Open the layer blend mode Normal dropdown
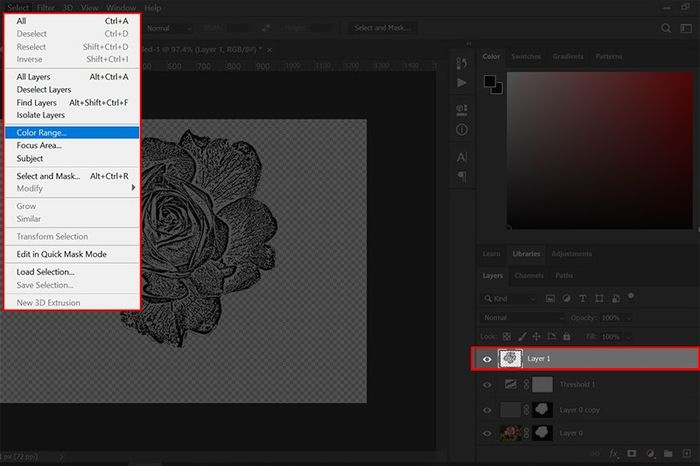 click(x=523, y=318)
